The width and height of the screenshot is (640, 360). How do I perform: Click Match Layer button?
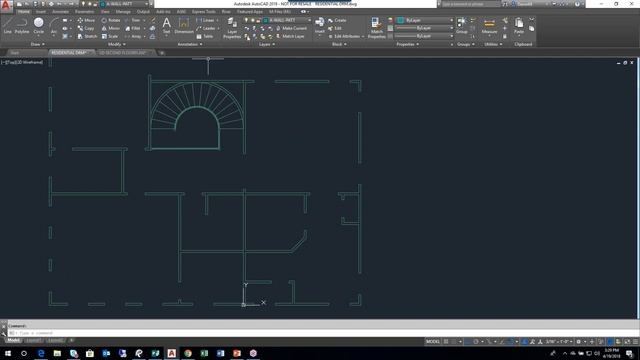coord(290,36)
